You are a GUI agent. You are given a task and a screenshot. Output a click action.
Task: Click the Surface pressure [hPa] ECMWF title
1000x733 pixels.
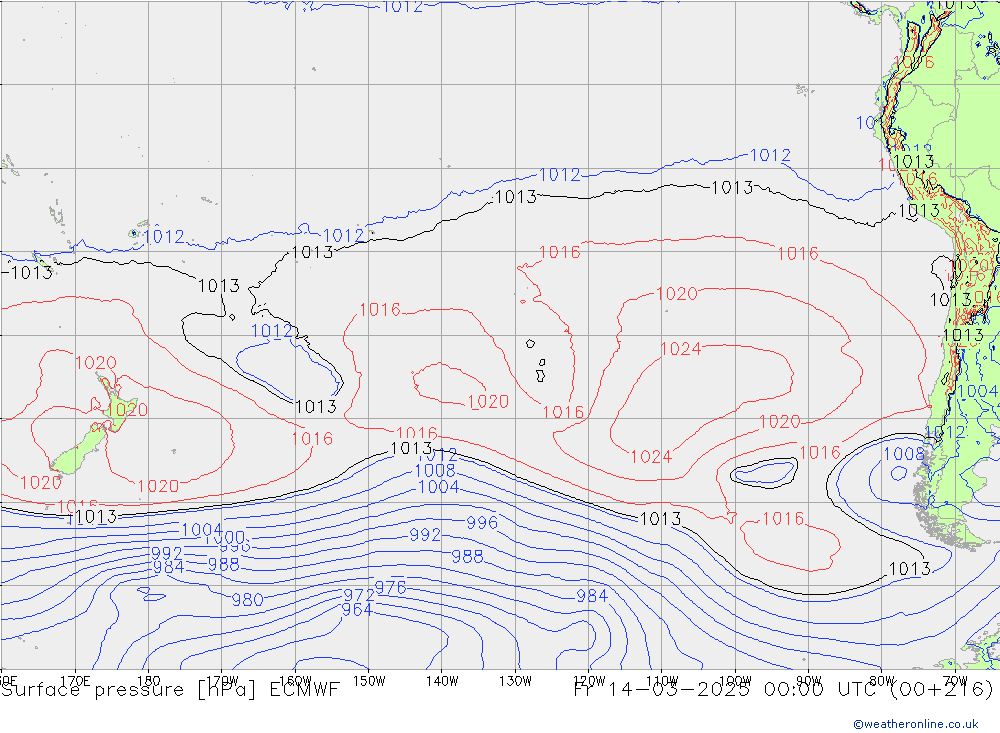tap(171, 689)
